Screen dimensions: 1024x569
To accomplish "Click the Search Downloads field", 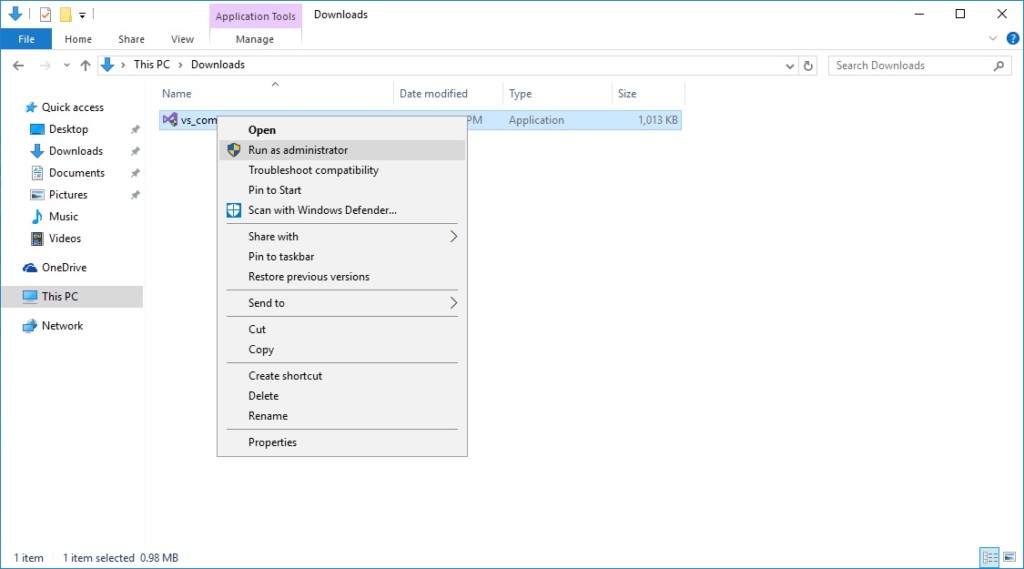I will coord(919,65).
